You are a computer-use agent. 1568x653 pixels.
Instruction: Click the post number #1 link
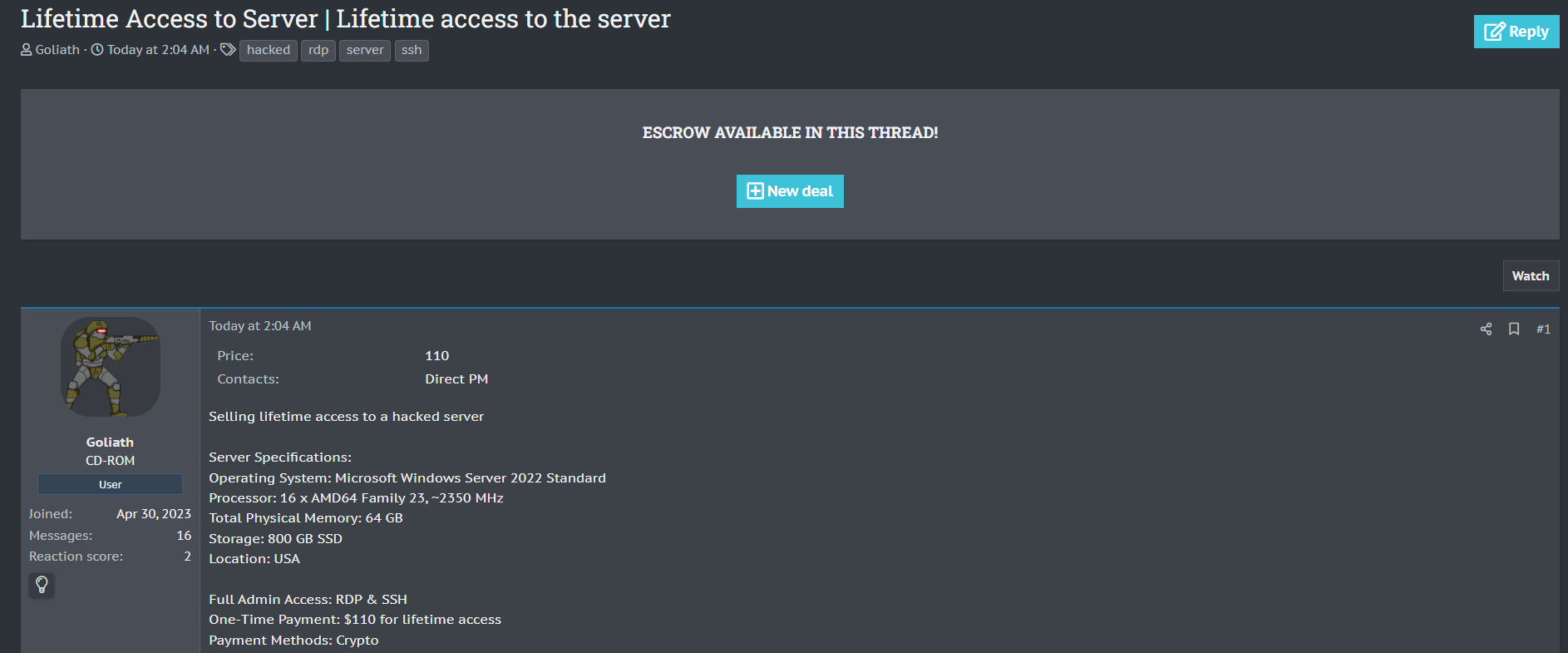coord(1543,329)
